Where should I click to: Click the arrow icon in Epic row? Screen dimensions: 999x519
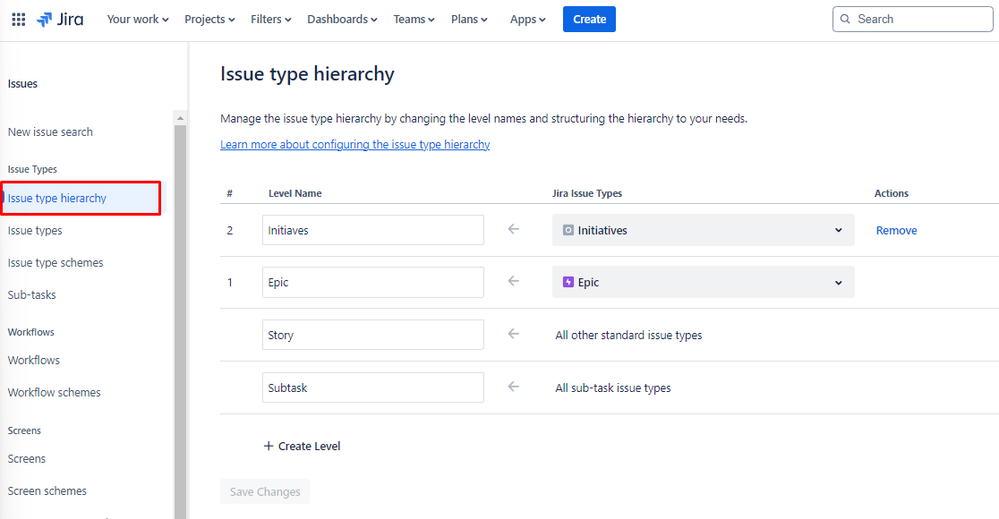pyautogui.click(x=514, y=281)
